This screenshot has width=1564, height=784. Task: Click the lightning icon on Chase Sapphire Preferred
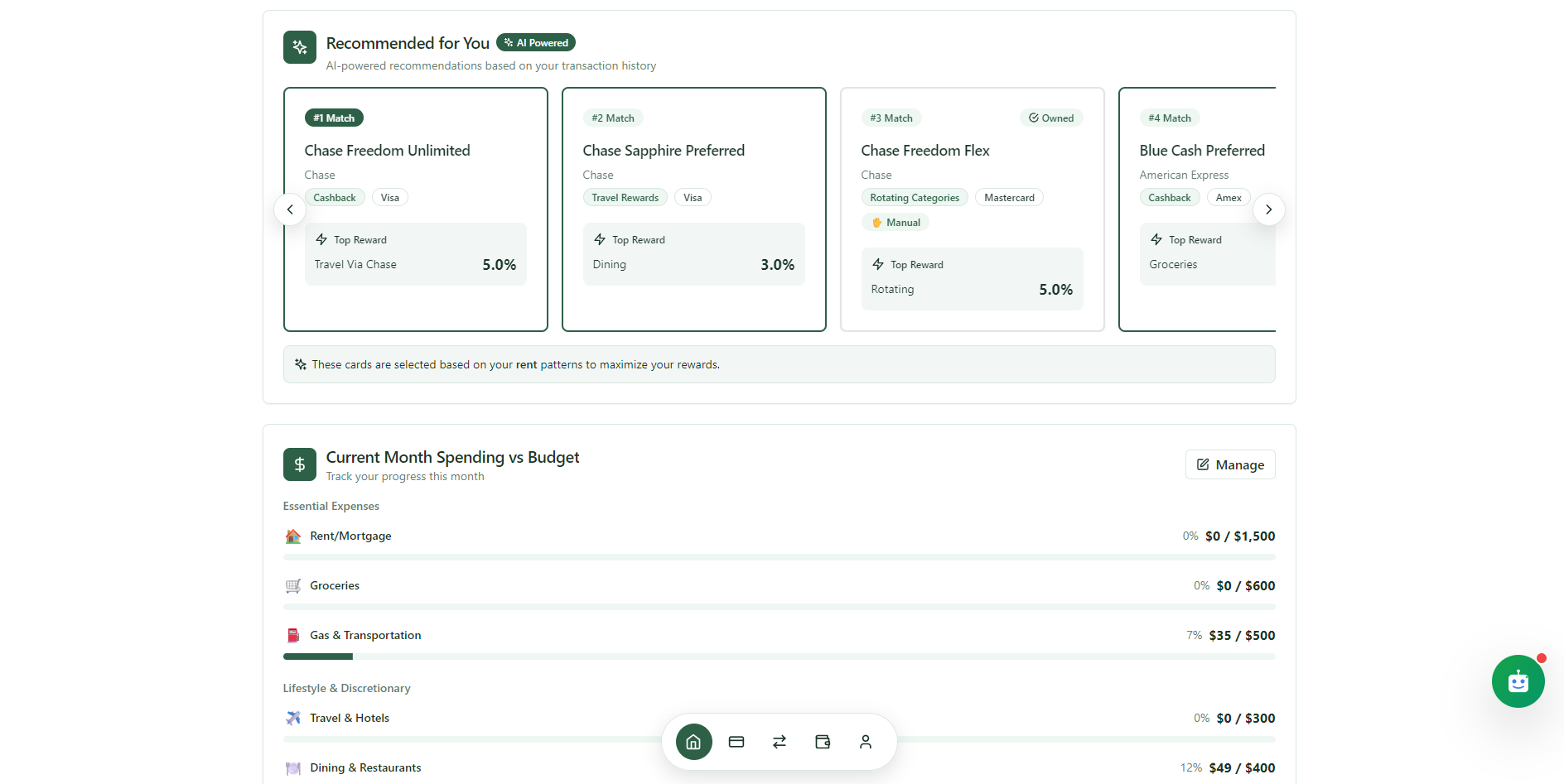click(600, 239)
